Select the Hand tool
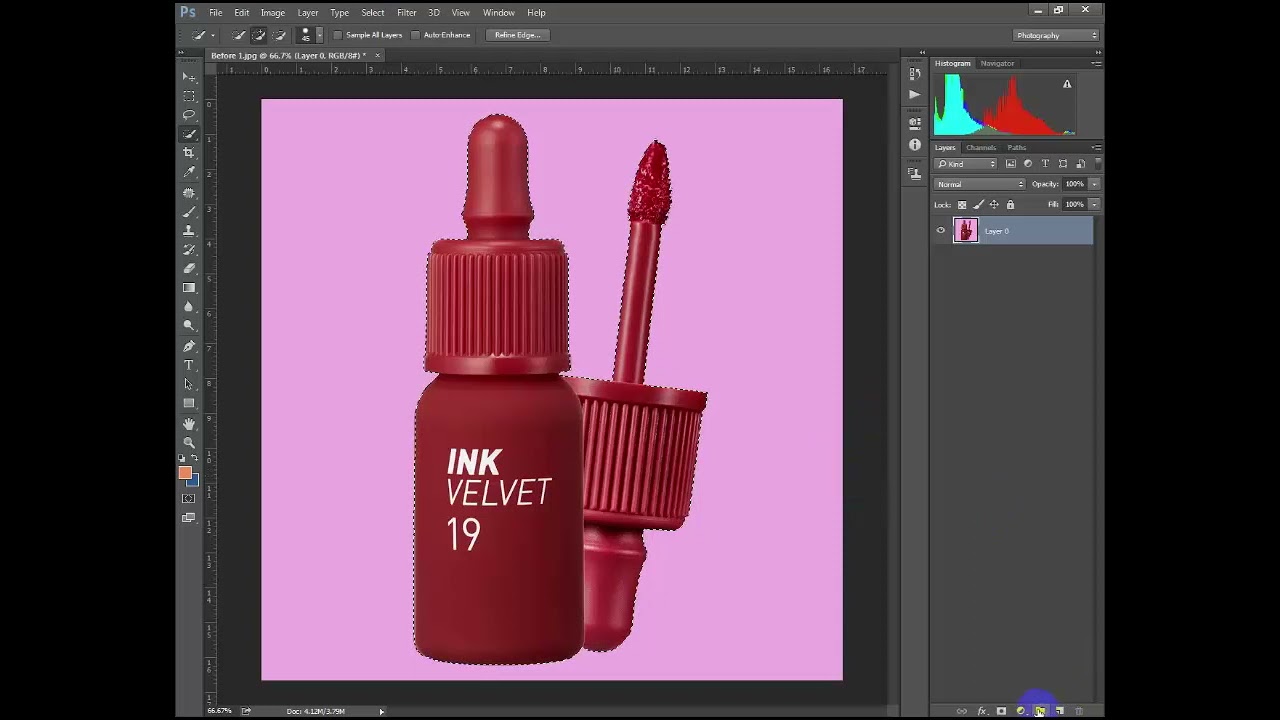 pyautogui.click(x=189, y=424)
